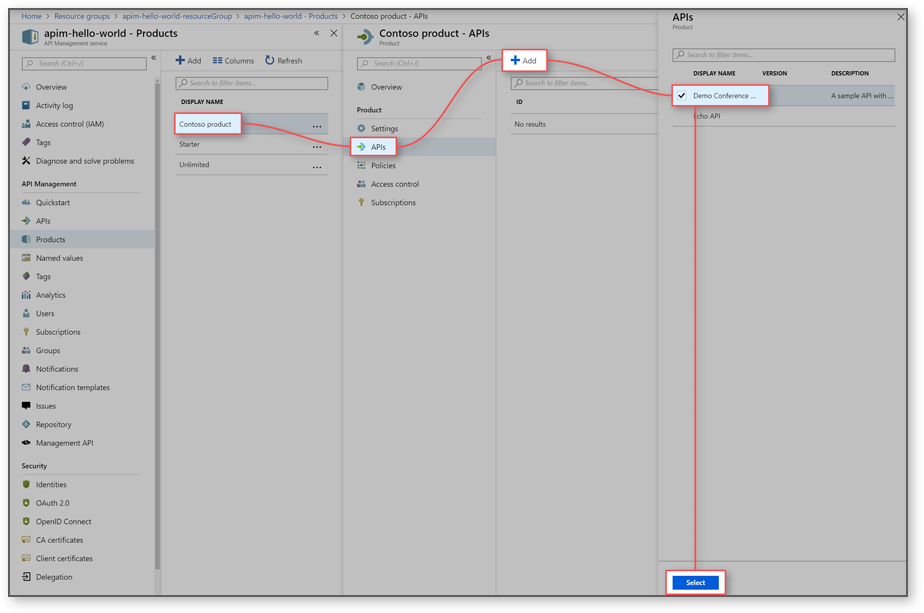Screen dimensions: 924x613
Task: Open the apim-hello-world - Products breadcrumb
Action: (291, 17)
